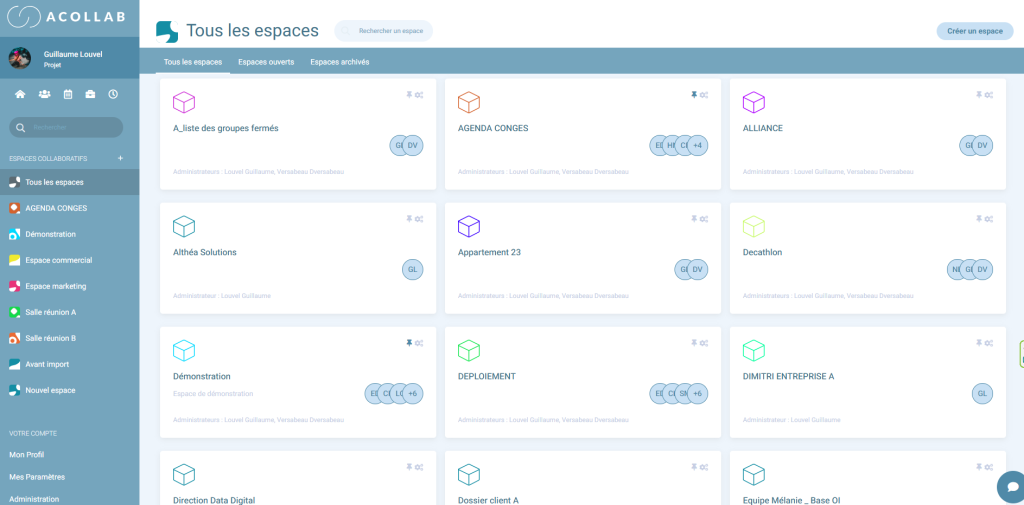Click the Créer un espace button
Viewport: 1024px width, 505px height.
[x=974, y=31]
